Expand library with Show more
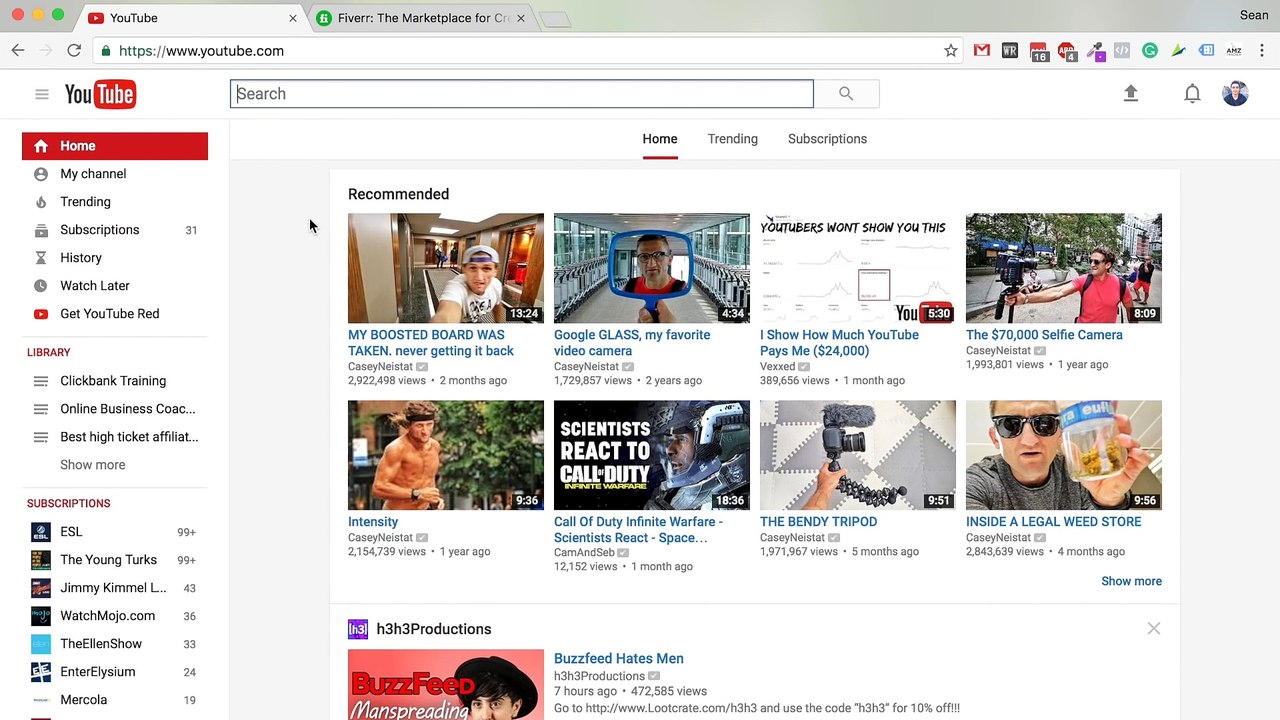This screenshot has width=1280, height=720. coord(93,465)
